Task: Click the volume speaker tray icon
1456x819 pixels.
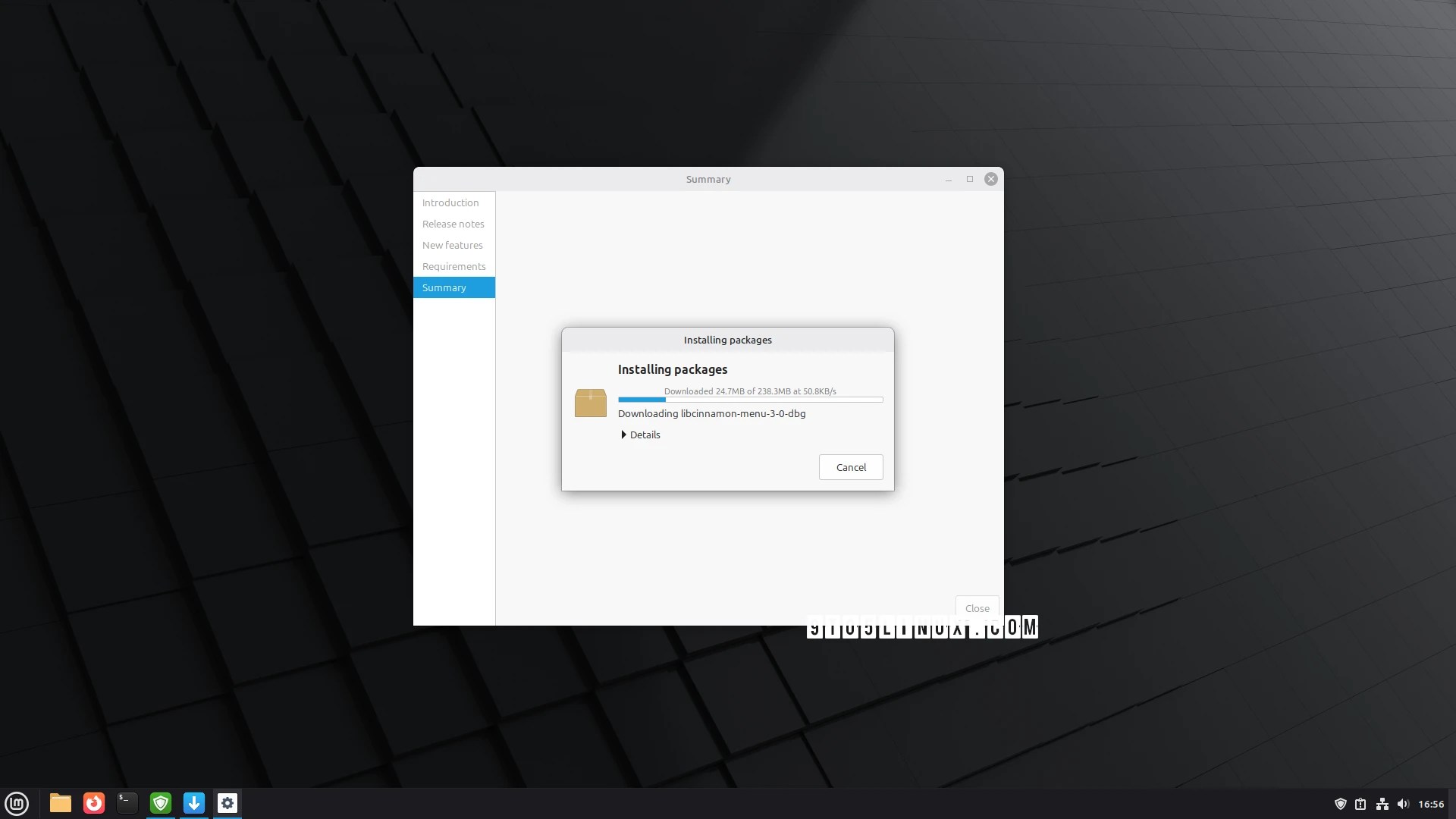Action: (1403, 804)
